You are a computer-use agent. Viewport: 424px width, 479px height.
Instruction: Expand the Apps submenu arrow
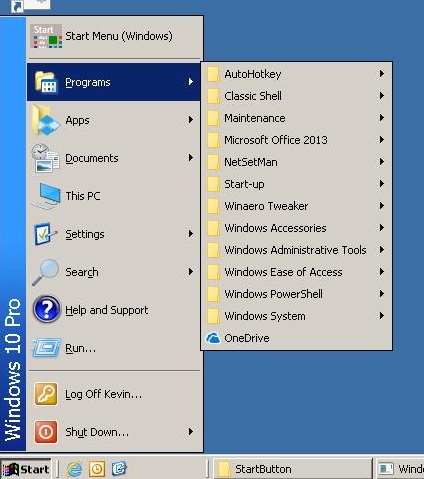coord(190,119)
